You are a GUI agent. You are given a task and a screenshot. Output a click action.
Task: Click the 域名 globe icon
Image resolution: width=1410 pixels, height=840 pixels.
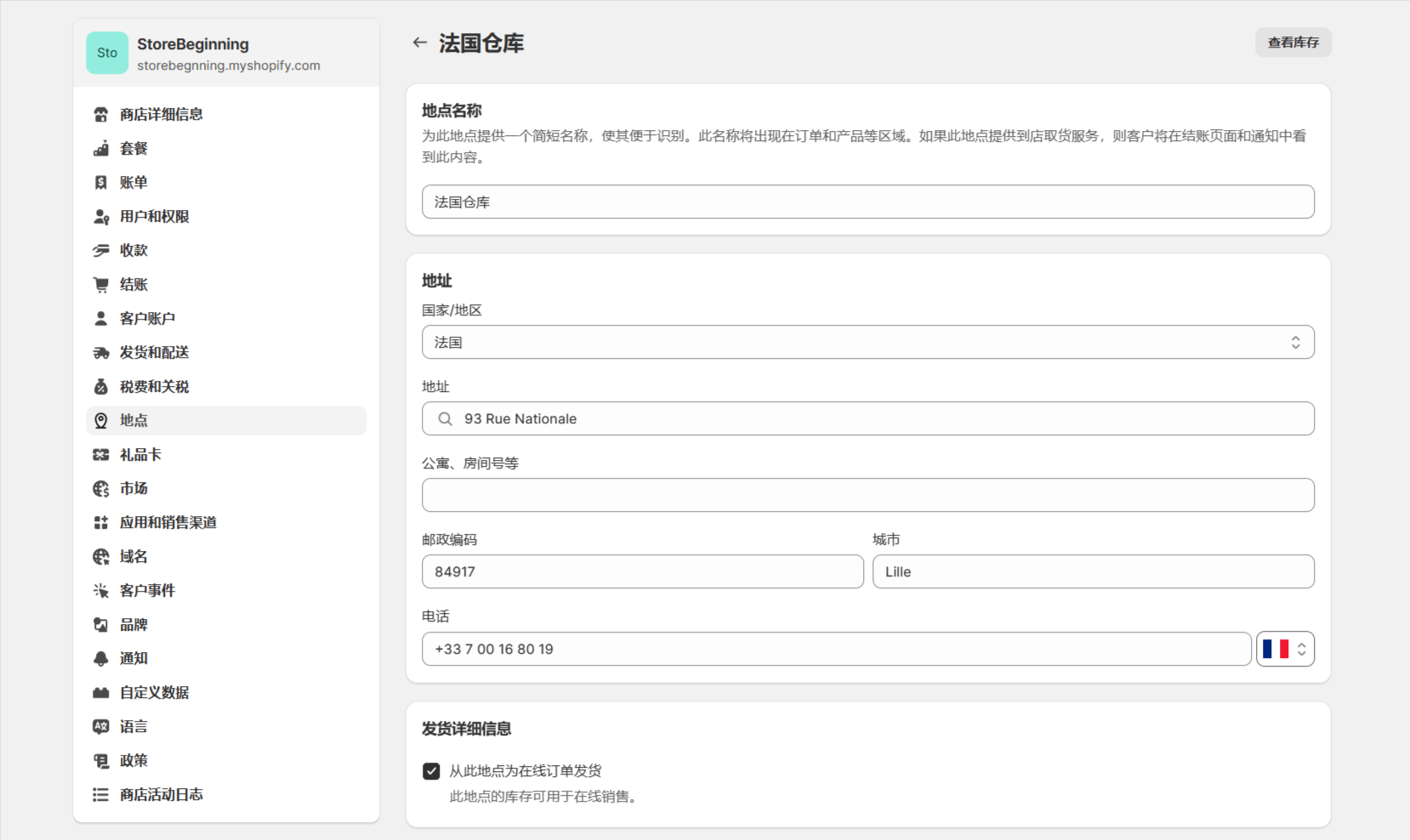101,556
